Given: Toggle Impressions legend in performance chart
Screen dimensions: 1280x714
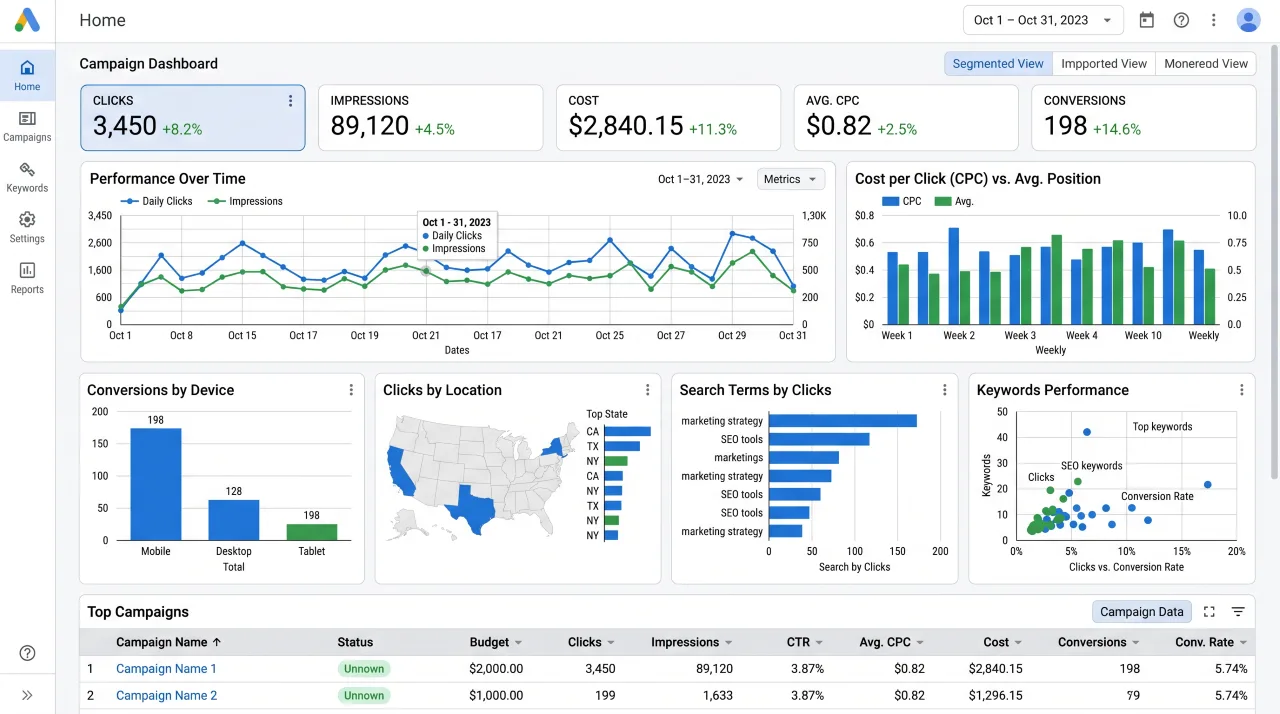Looking at the screenshot, I should (x=246, y=201).
